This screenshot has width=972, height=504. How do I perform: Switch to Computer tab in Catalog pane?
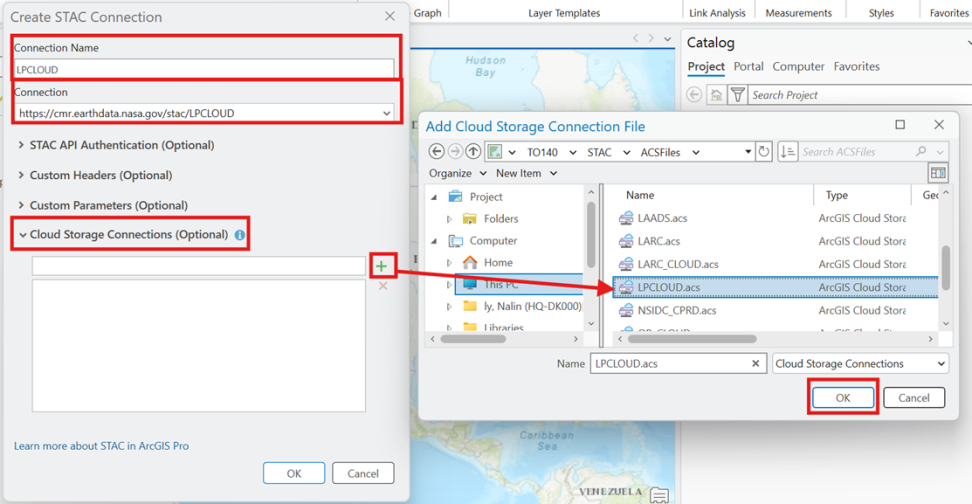tap(798, 66)
